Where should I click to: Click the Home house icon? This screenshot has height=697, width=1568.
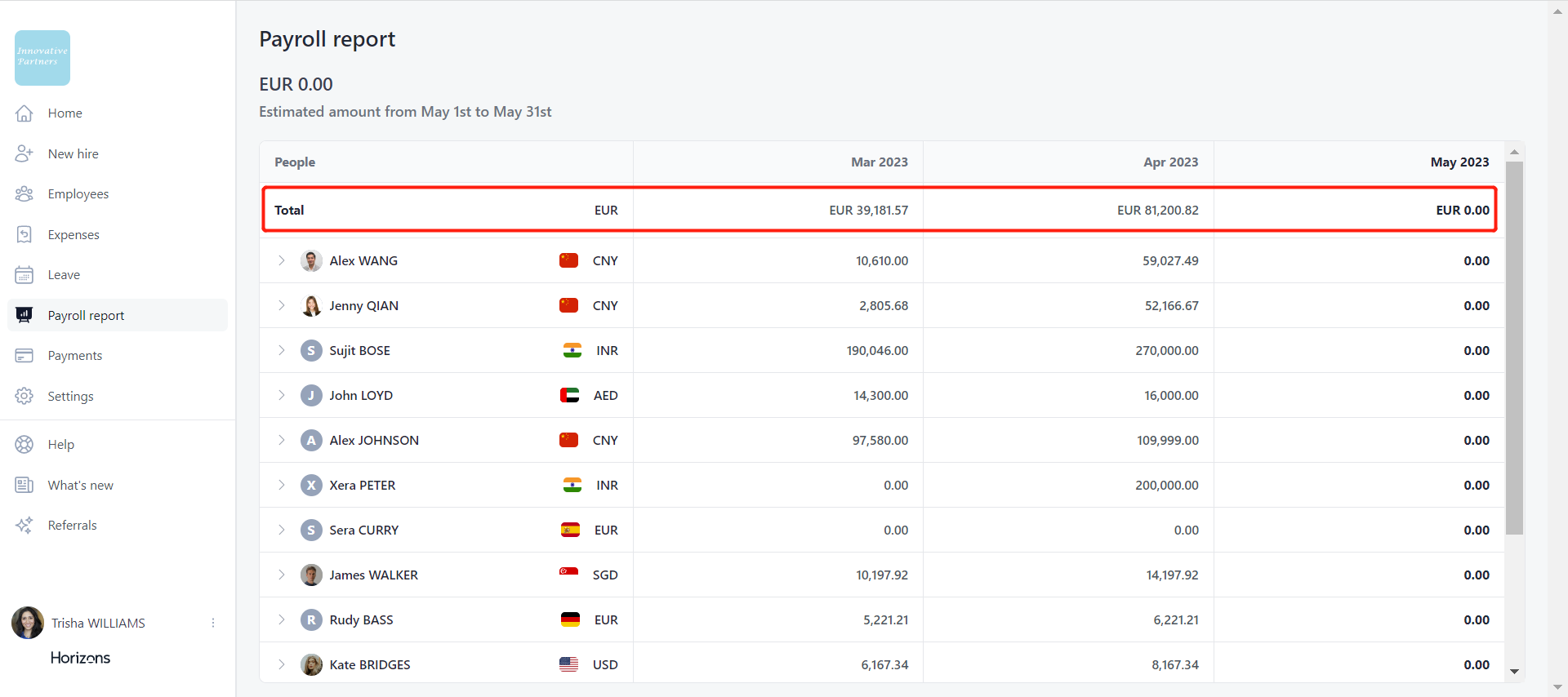click(24, 113)
